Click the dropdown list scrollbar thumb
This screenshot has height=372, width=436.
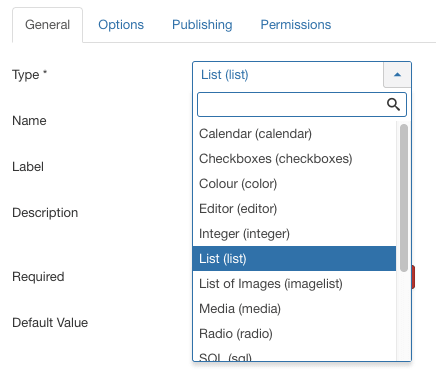[404, 198]
